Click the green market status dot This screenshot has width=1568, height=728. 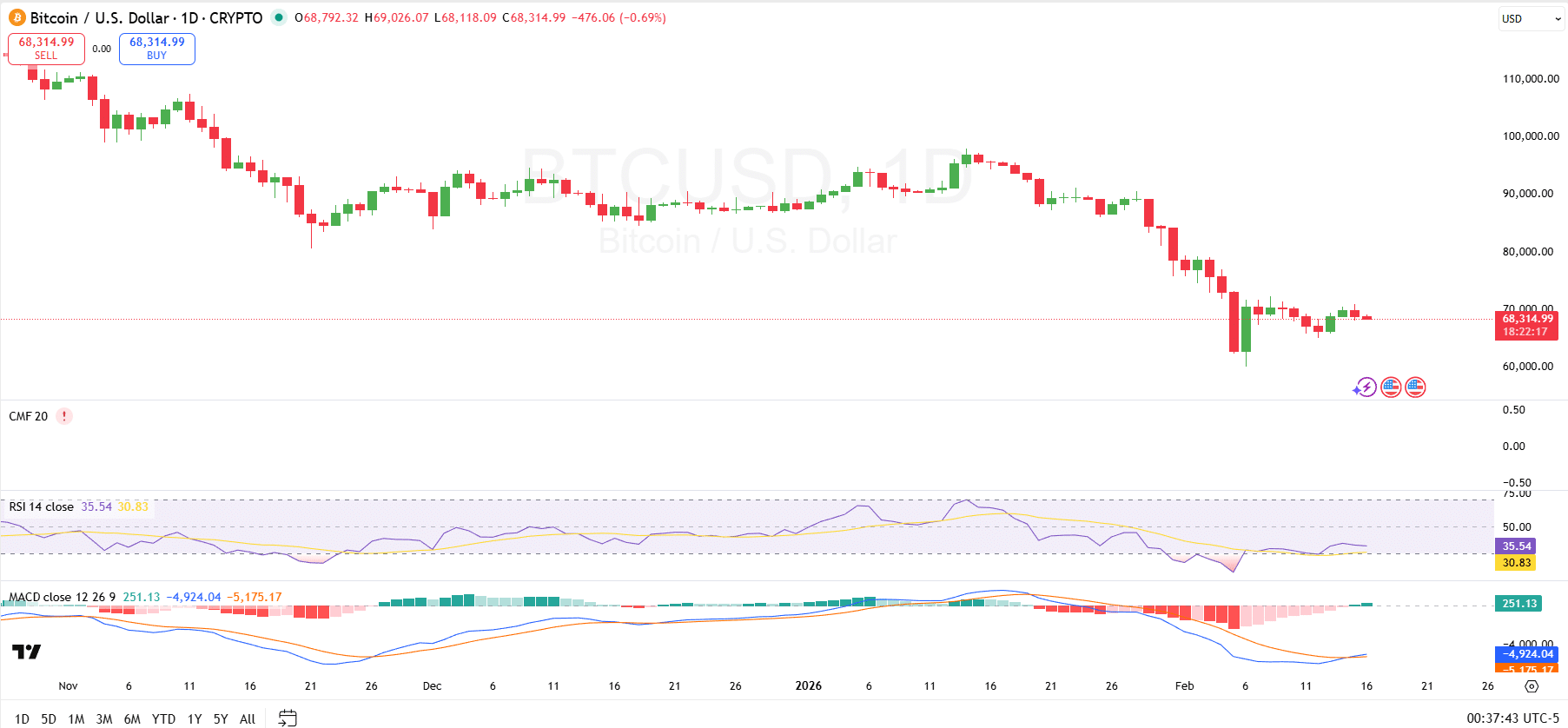278,17
